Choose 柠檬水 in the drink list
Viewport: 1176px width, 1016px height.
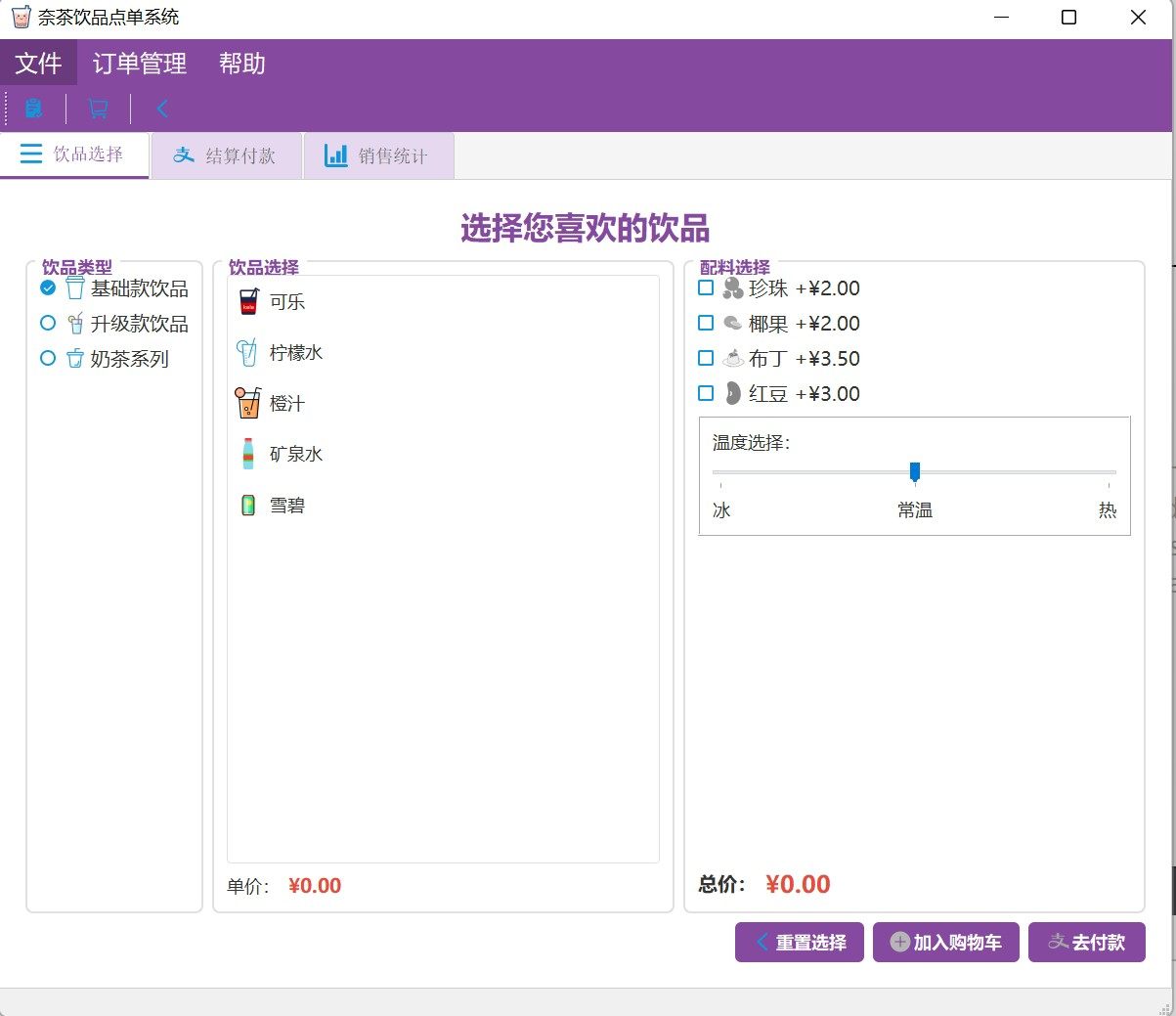point(295,353)
